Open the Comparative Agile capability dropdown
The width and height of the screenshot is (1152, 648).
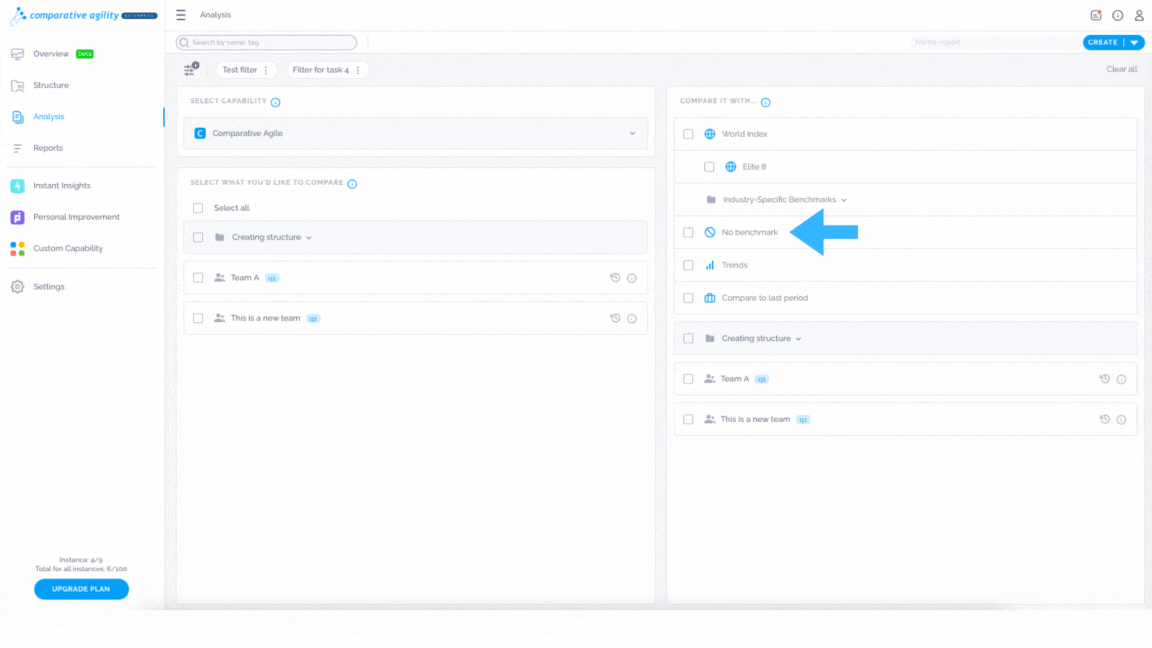pos(416,133)
